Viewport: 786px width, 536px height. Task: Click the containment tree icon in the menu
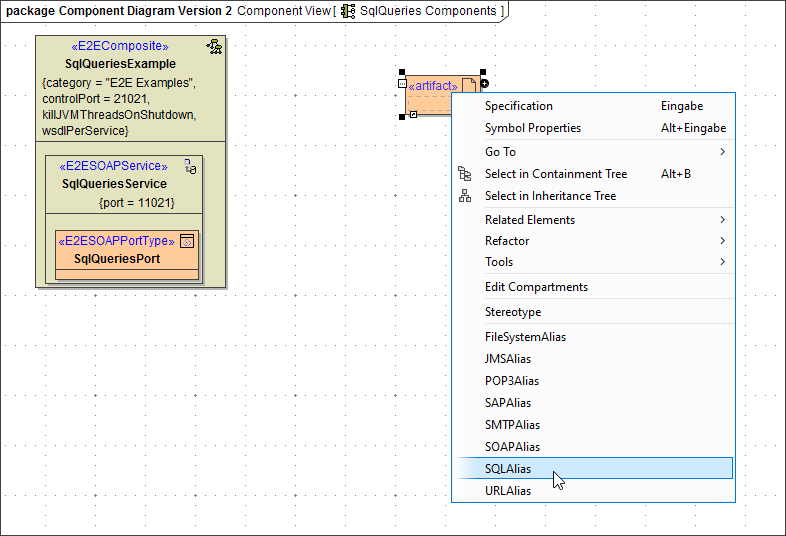(465, 174)
